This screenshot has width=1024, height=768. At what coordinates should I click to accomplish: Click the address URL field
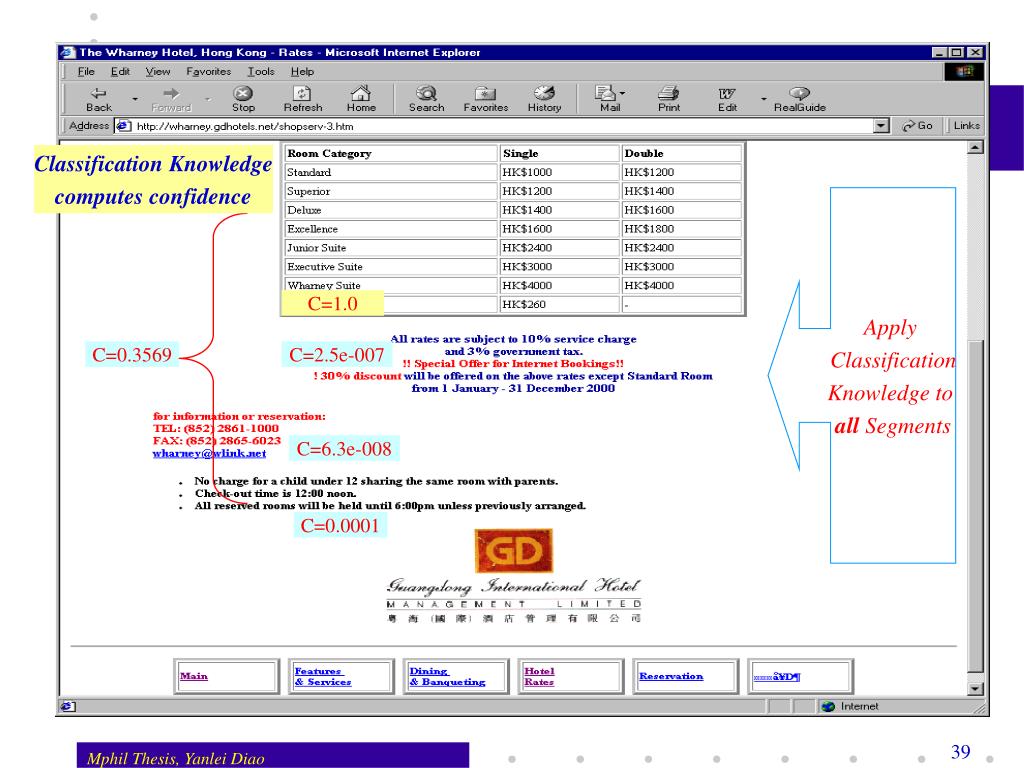click(x=503, y=126)
